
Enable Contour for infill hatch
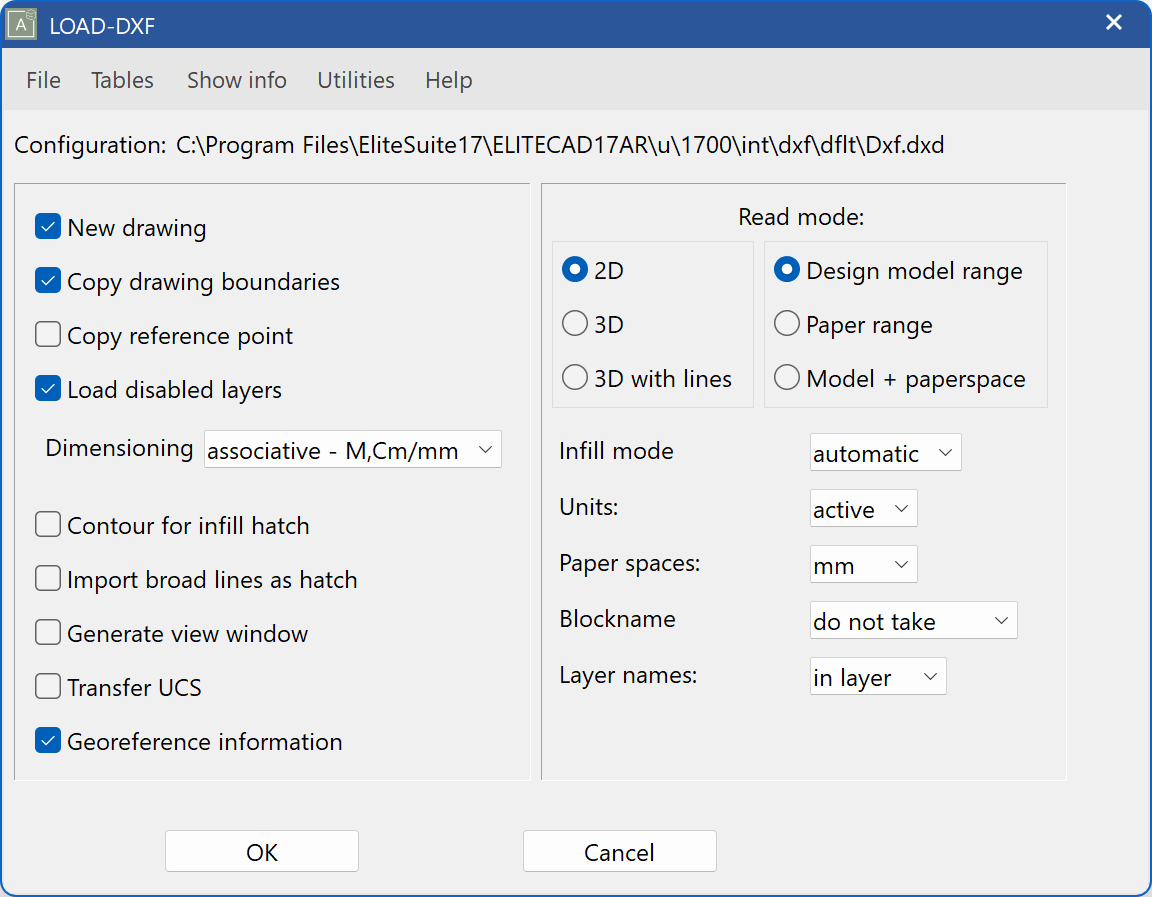[x=47, y=524]
